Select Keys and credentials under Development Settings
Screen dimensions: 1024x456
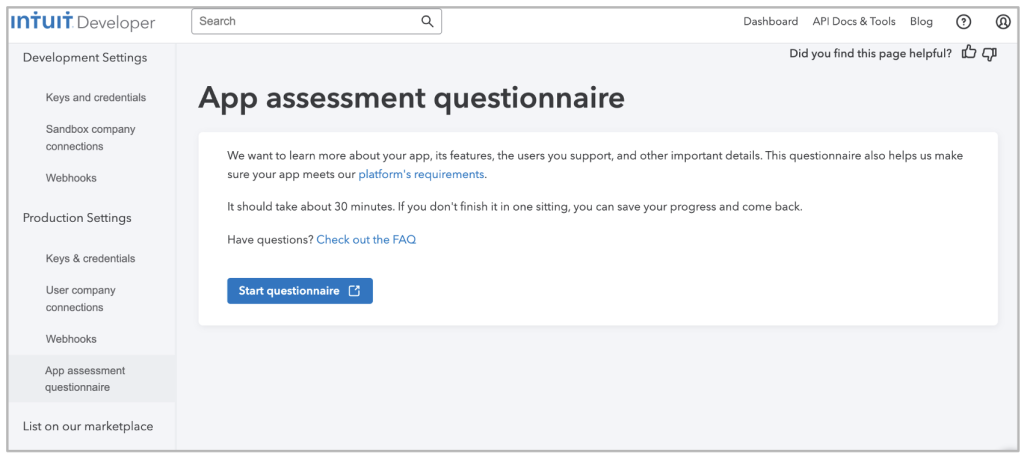[96, 97]
